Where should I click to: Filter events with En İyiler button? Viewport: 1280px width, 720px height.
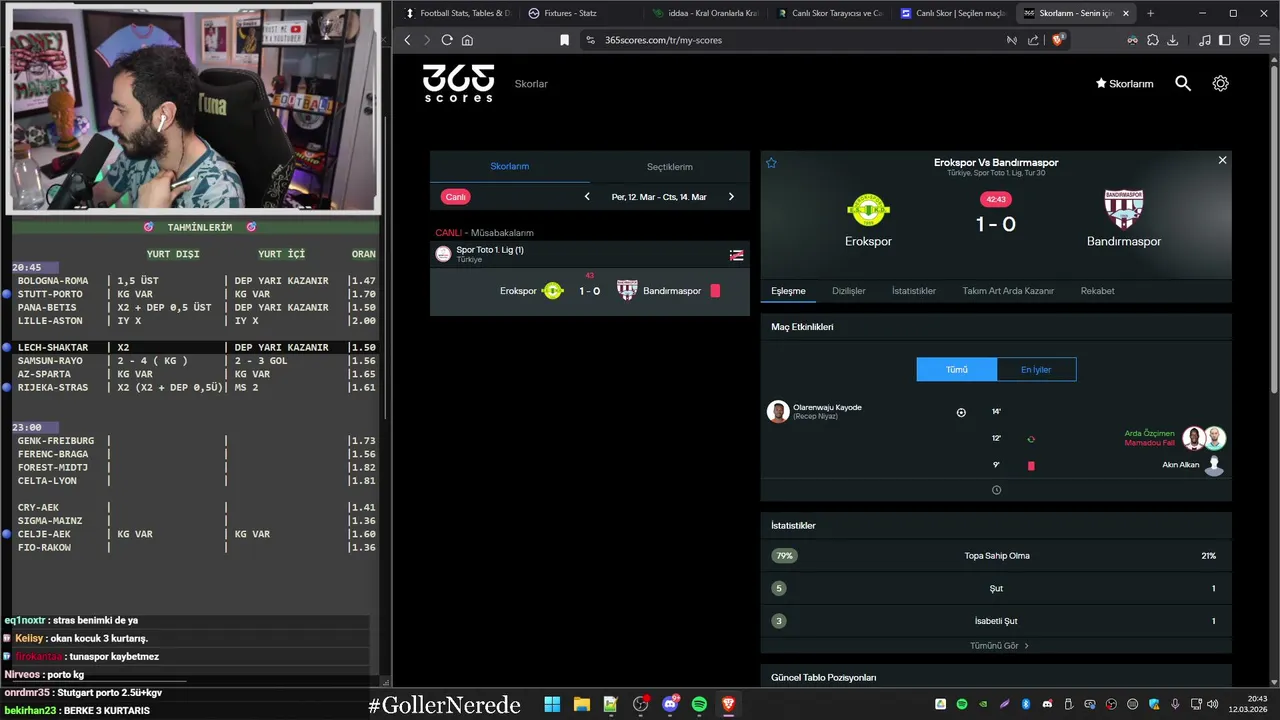click(x=1036, y=369)
